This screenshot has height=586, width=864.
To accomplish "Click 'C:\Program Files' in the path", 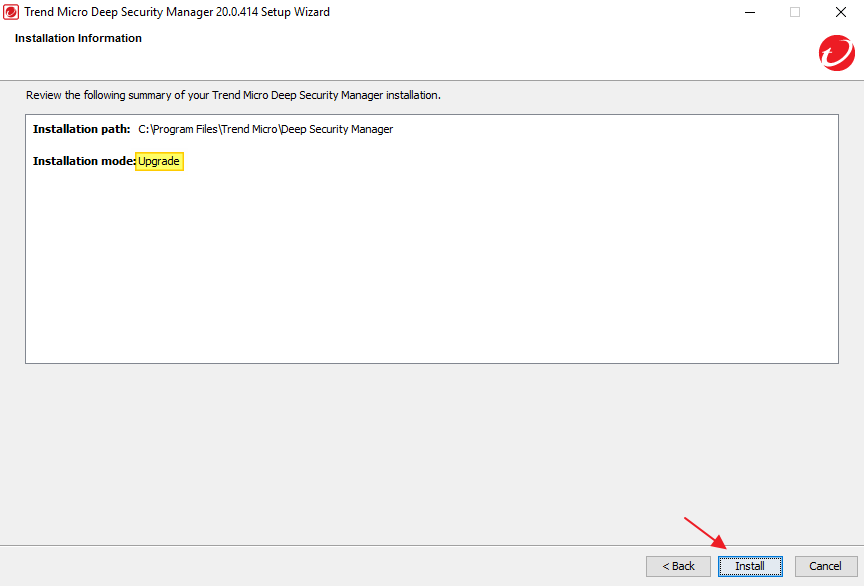I will (x=177, y=129).
